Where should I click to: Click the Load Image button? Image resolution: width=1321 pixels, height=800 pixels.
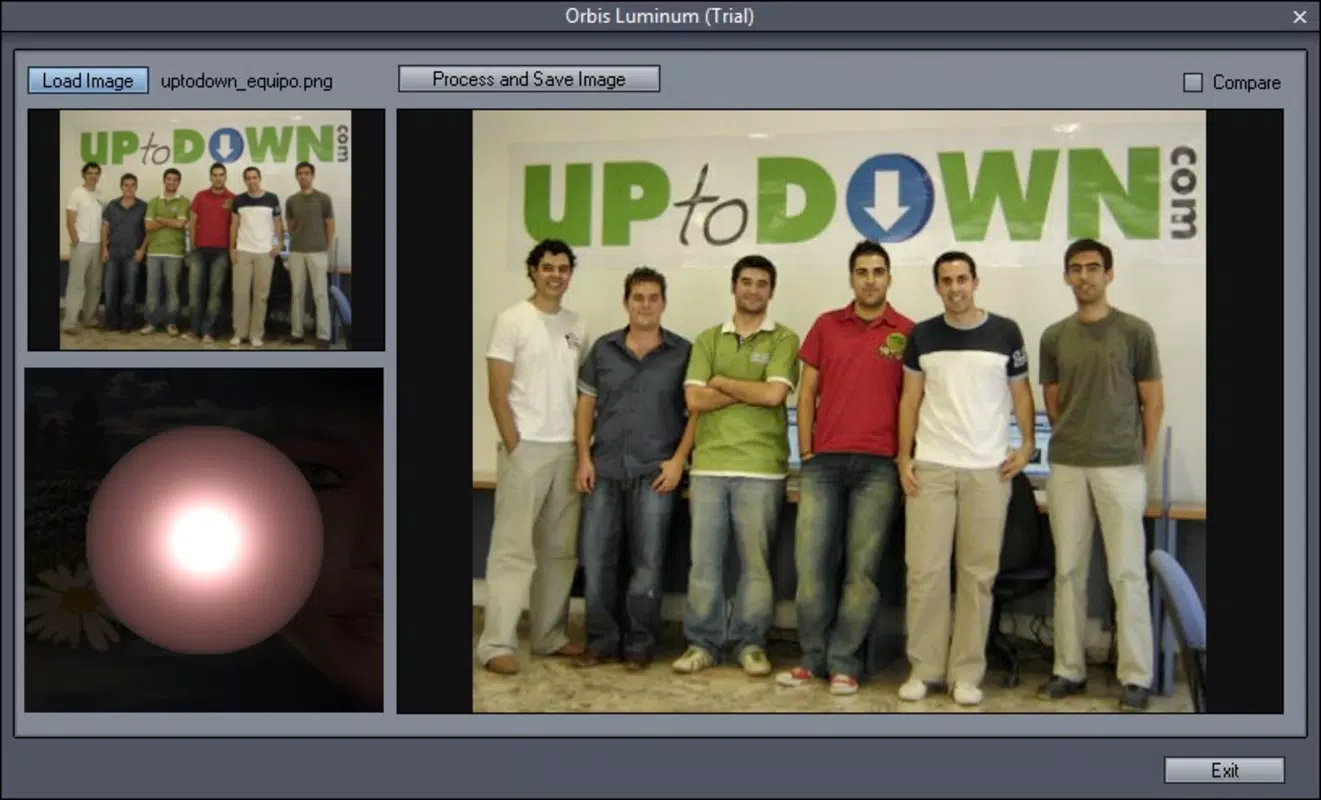(88, 81)
